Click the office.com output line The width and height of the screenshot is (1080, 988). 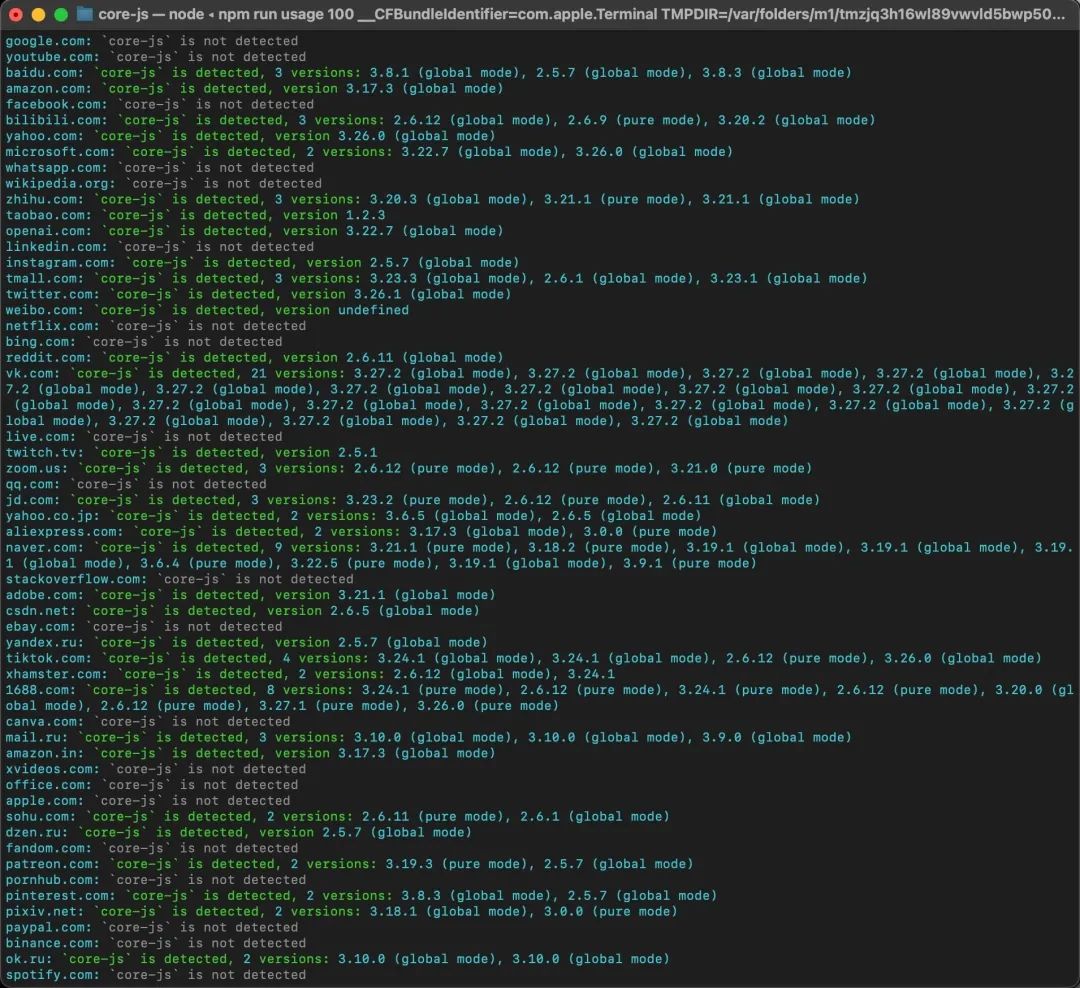(x=152, y=786)
